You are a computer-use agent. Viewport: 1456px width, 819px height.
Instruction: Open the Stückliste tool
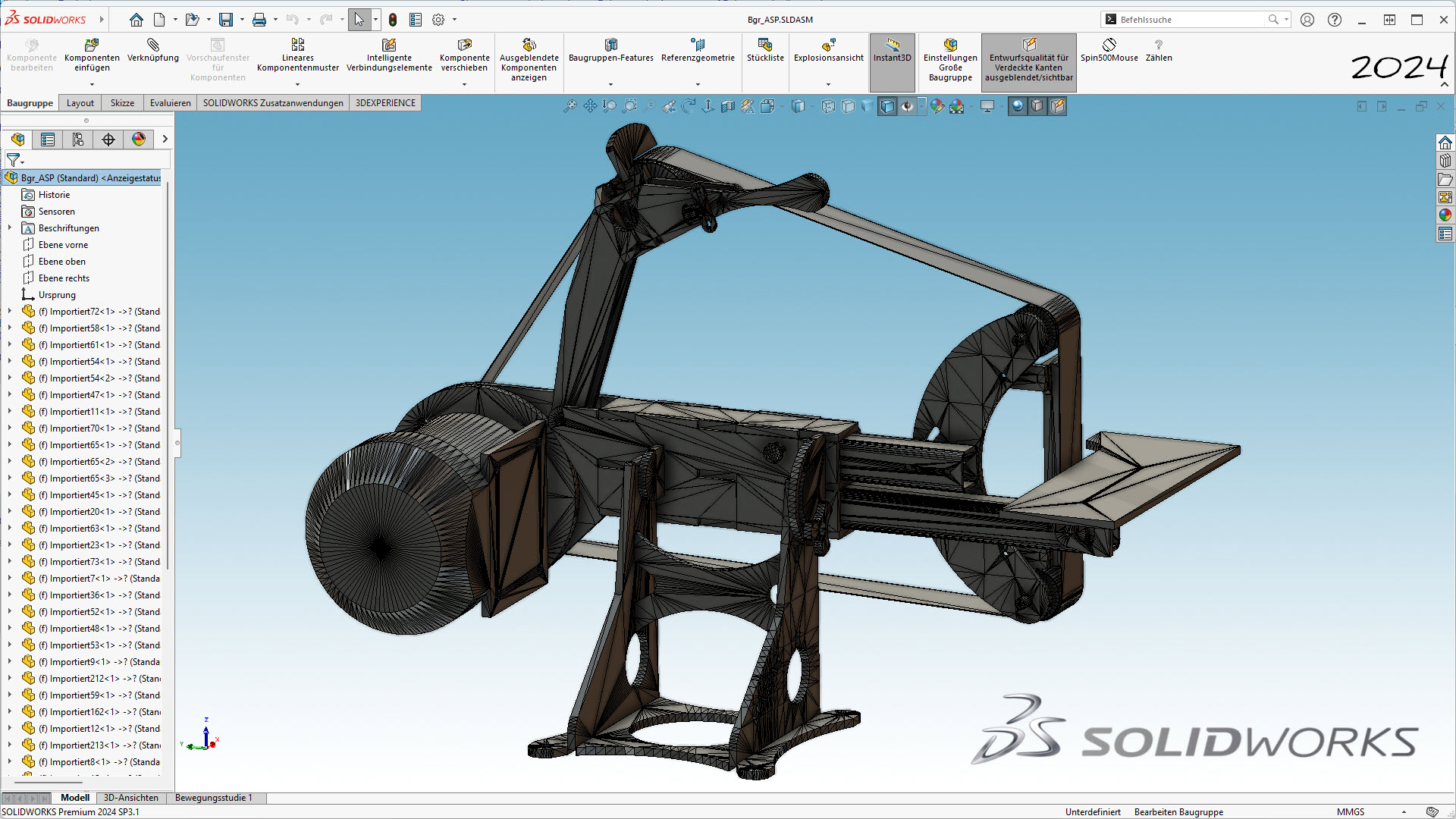tap(765, 50)
